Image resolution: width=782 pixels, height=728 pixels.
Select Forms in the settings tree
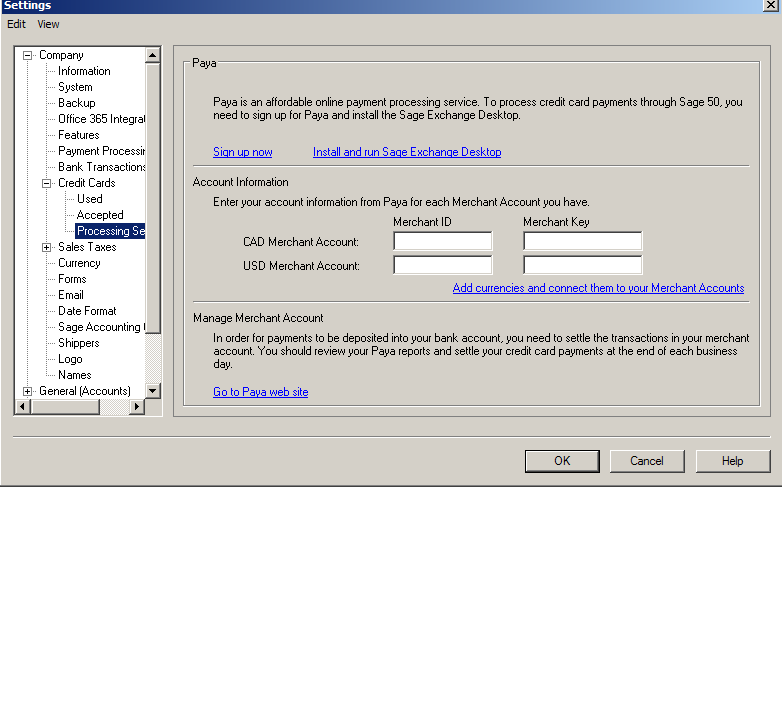coord(72,279)
